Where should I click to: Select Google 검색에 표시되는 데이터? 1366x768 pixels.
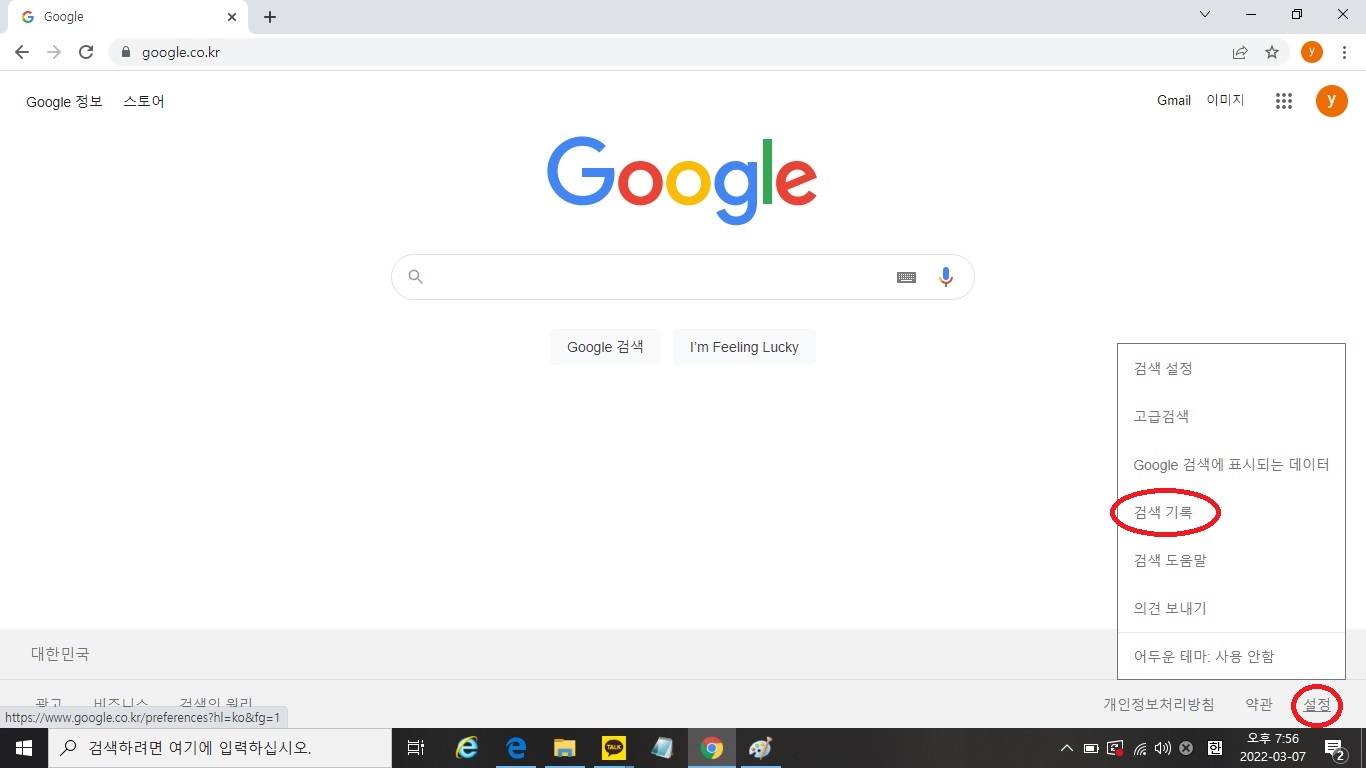click(x=1231, y=464)
